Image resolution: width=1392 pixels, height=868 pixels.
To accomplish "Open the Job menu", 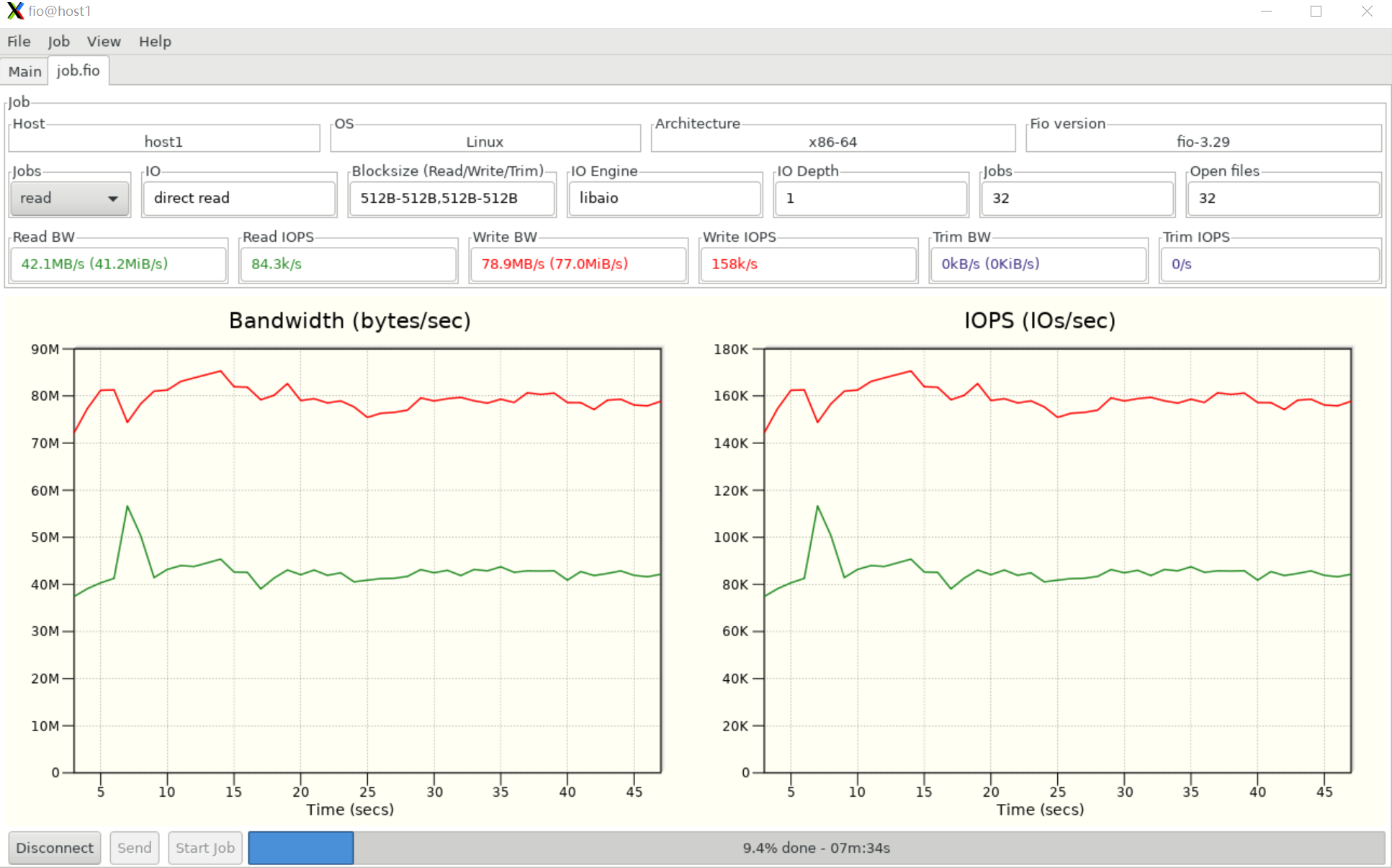I will coord(58,42).
